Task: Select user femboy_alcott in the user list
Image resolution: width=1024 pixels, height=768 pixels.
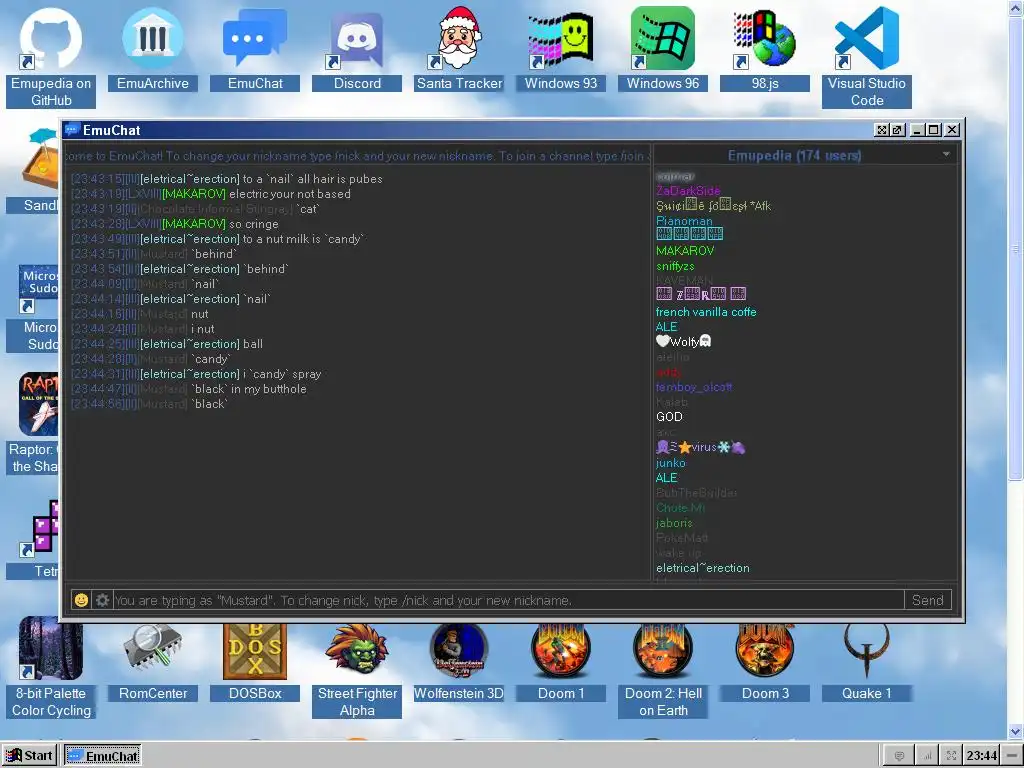Action: (694, 387)
